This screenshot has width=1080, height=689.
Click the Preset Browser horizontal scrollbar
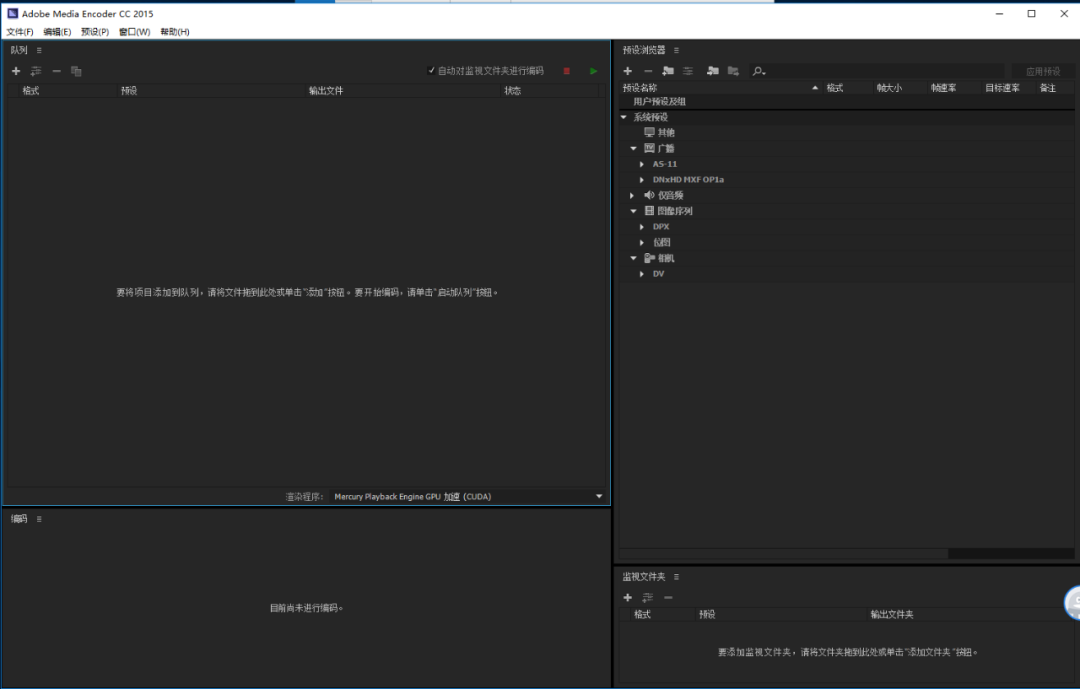pyautogui.click(x=784, y=553)
